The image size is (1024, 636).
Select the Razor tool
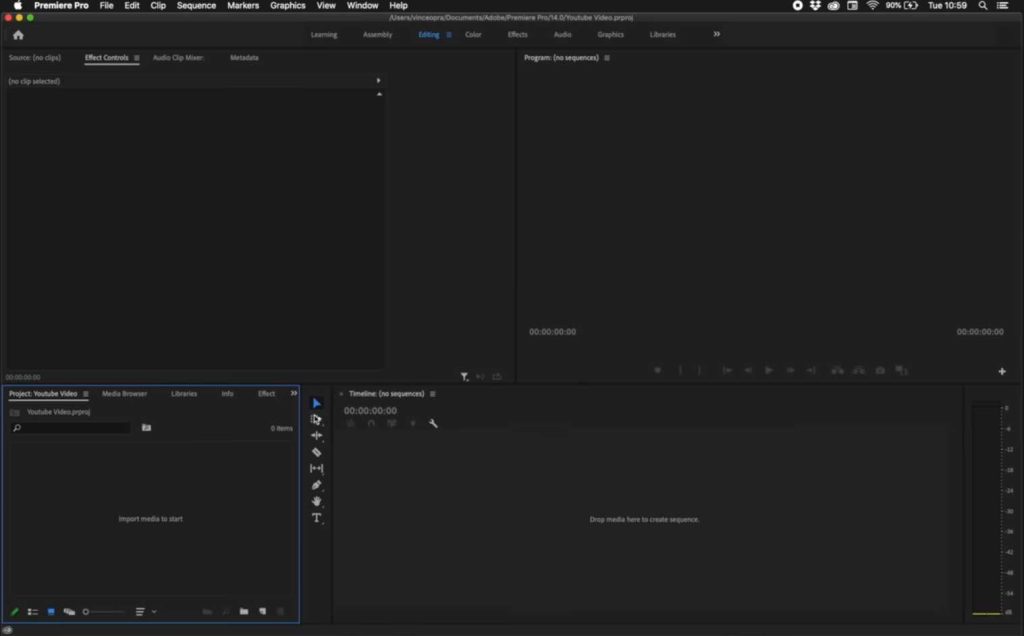[x=317, y=452]
